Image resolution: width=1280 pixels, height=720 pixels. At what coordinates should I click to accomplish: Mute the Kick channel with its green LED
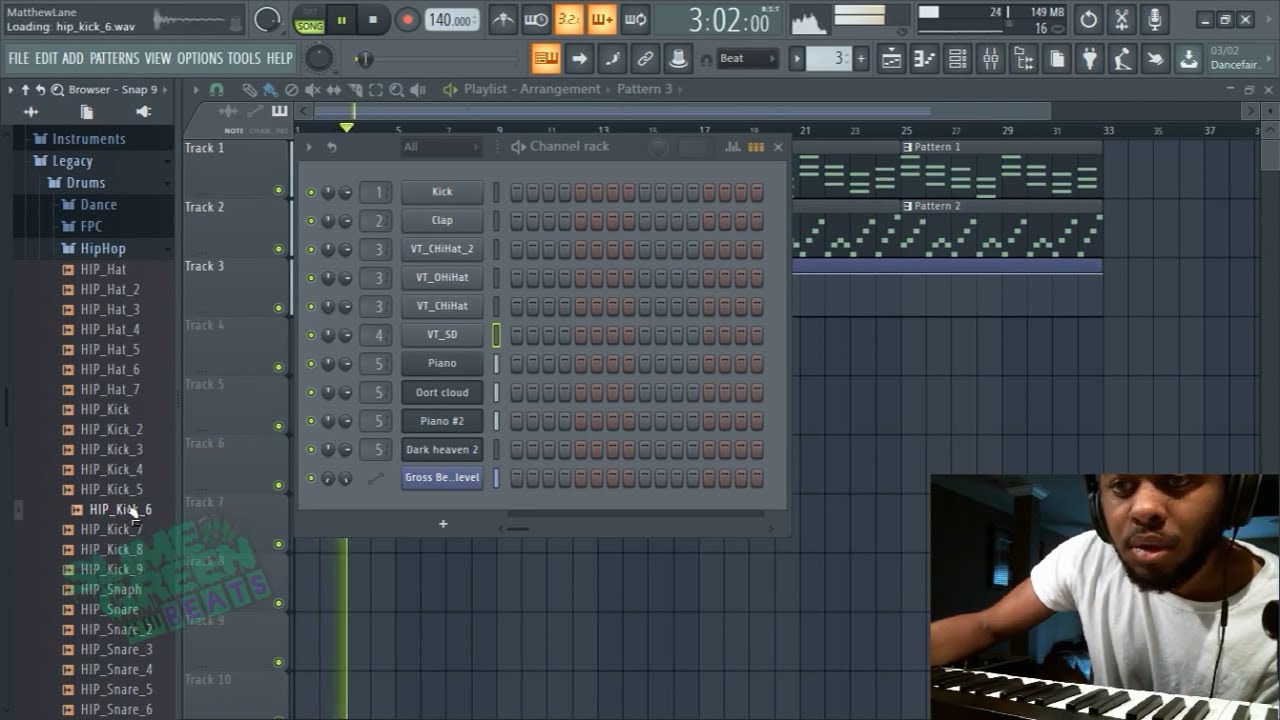[311, 192]
